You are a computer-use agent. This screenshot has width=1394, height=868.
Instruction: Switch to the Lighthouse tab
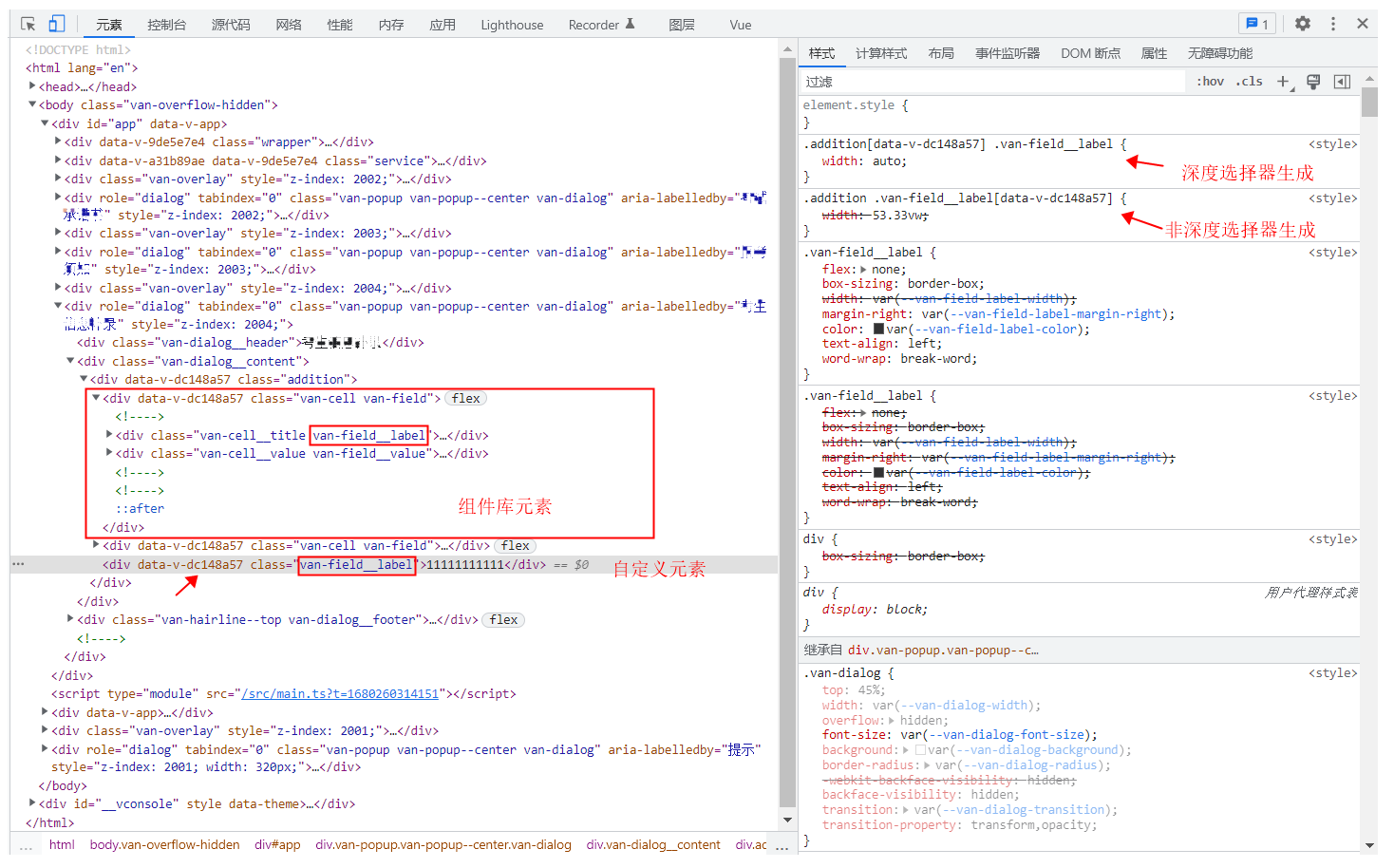click(512, 25)
